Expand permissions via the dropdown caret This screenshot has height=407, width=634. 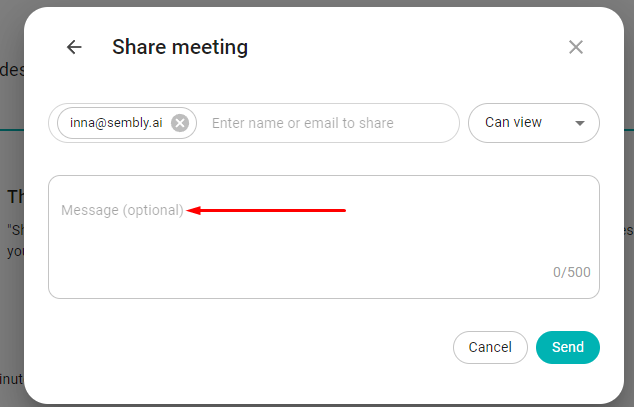[580, 123]
